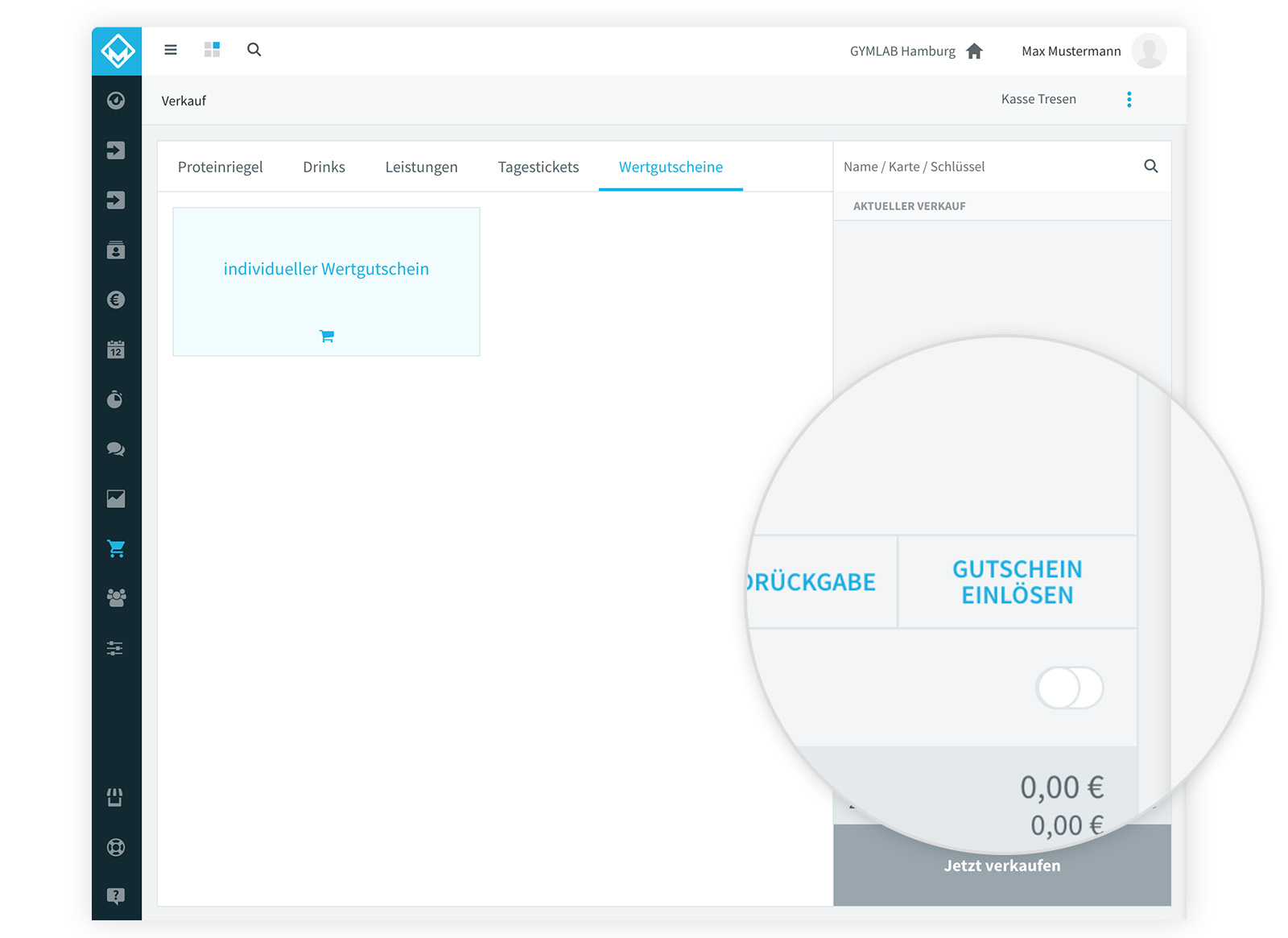Screen dimensions: 1288x938
Task: Click the GYMLAB Hamburg studio name
Action: point(902,51)
